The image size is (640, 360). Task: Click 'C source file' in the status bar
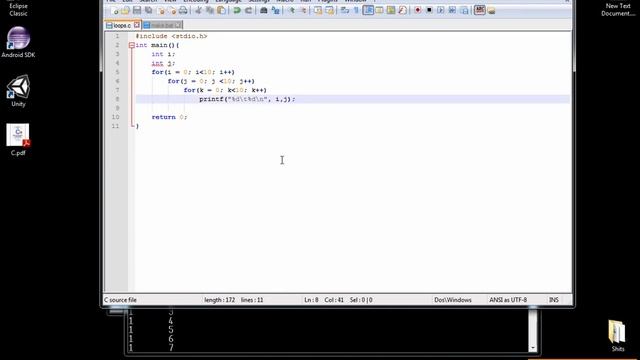pos(120,300)
